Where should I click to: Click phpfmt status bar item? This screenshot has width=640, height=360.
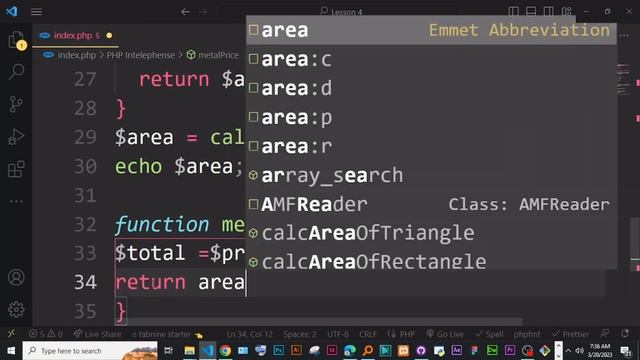click(x=527, y=334)
